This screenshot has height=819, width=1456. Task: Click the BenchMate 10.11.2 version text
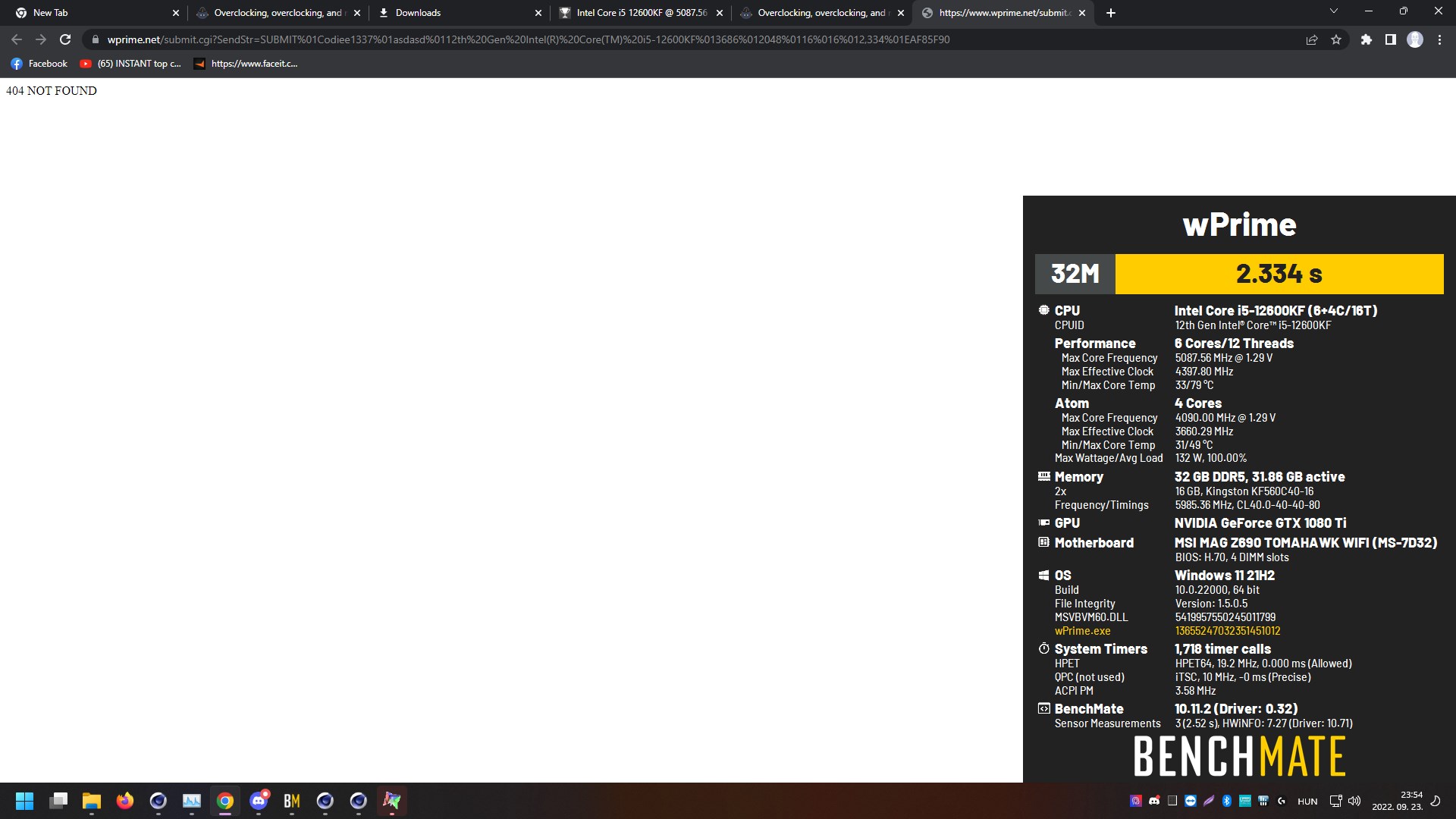[x=1236, y=709]
